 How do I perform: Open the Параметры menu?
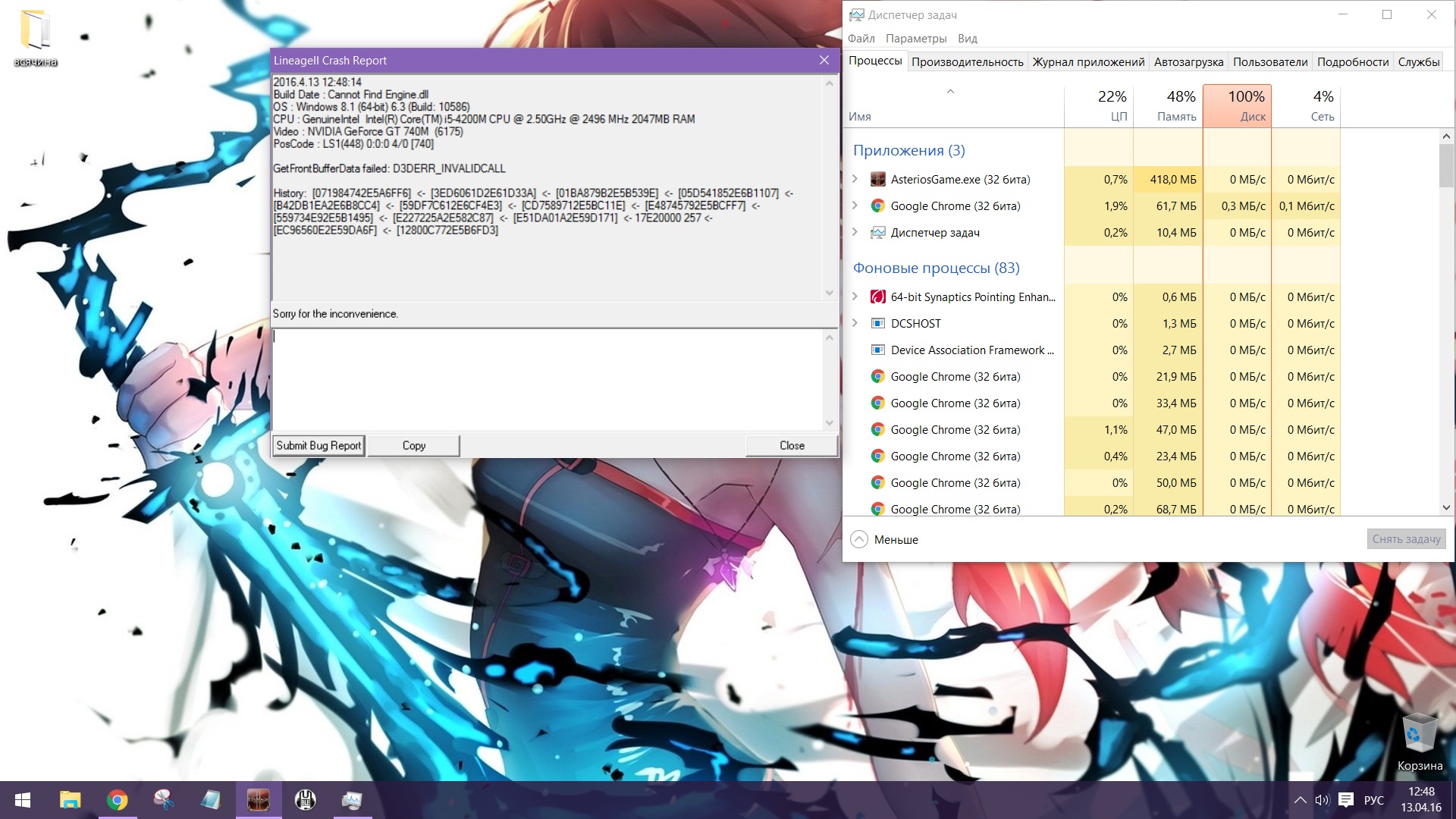(x=916, y=39)
